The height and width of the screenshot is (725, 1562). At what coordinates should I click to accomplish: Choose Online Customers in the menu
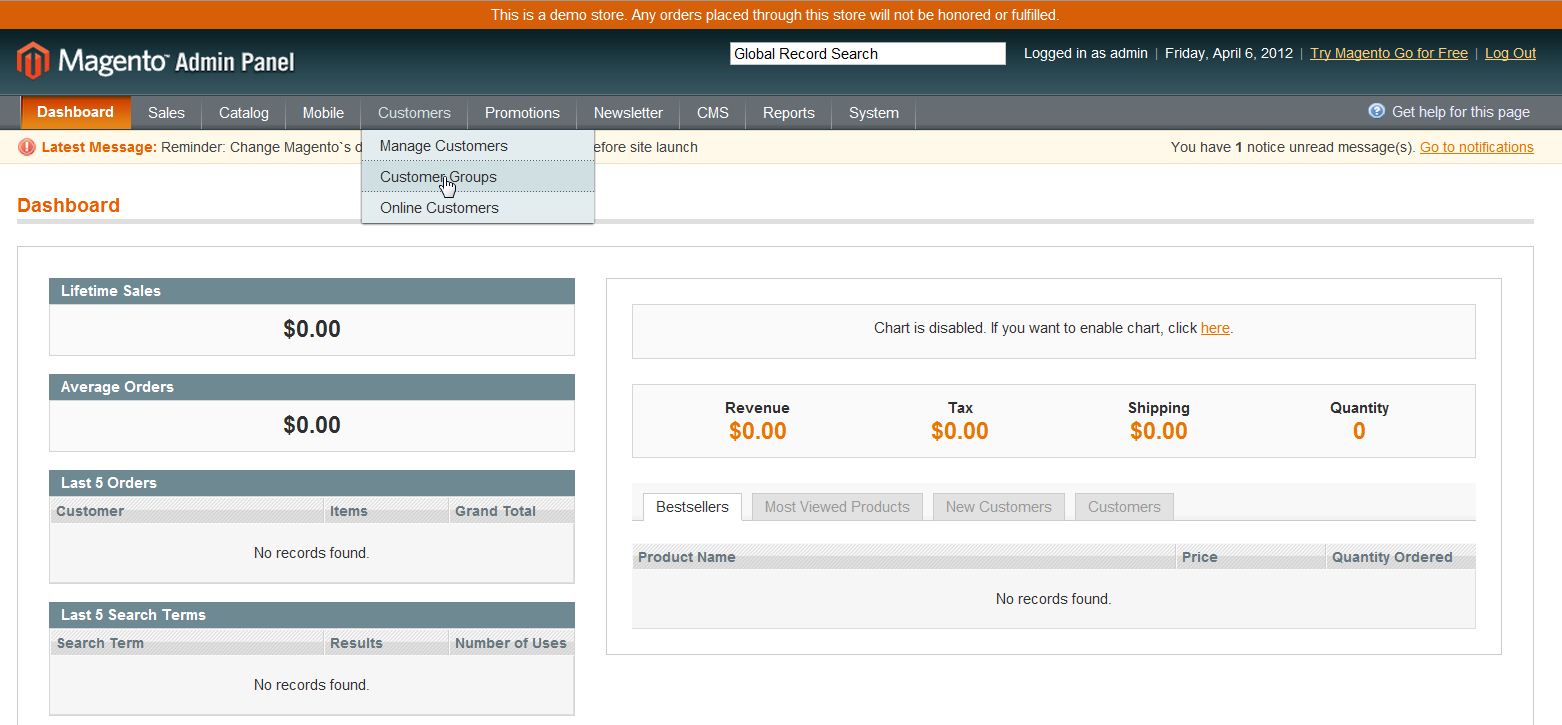click(x=439, y=208)
